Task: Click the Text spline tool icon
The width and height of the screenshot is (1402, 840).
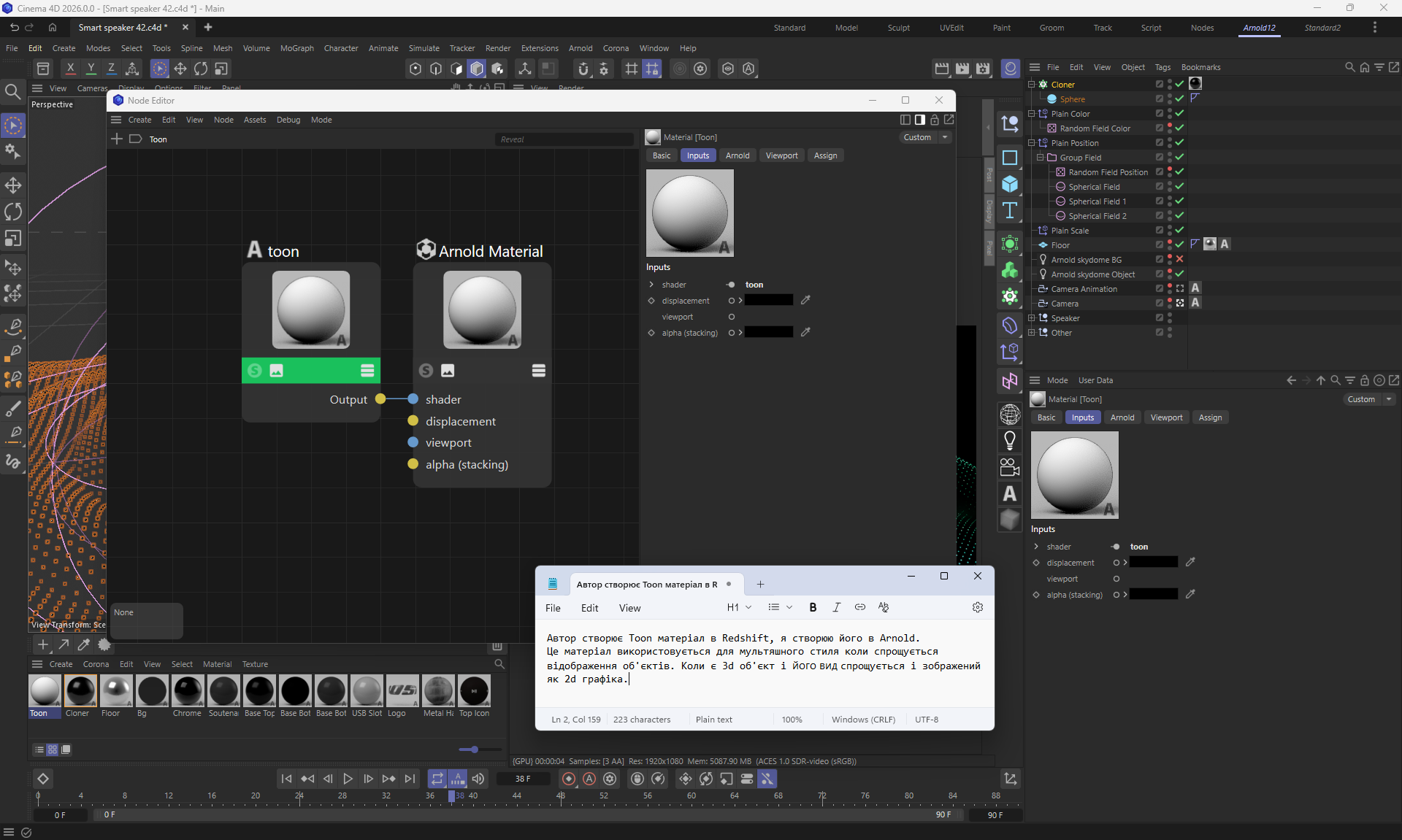Action: point(1010,211)
